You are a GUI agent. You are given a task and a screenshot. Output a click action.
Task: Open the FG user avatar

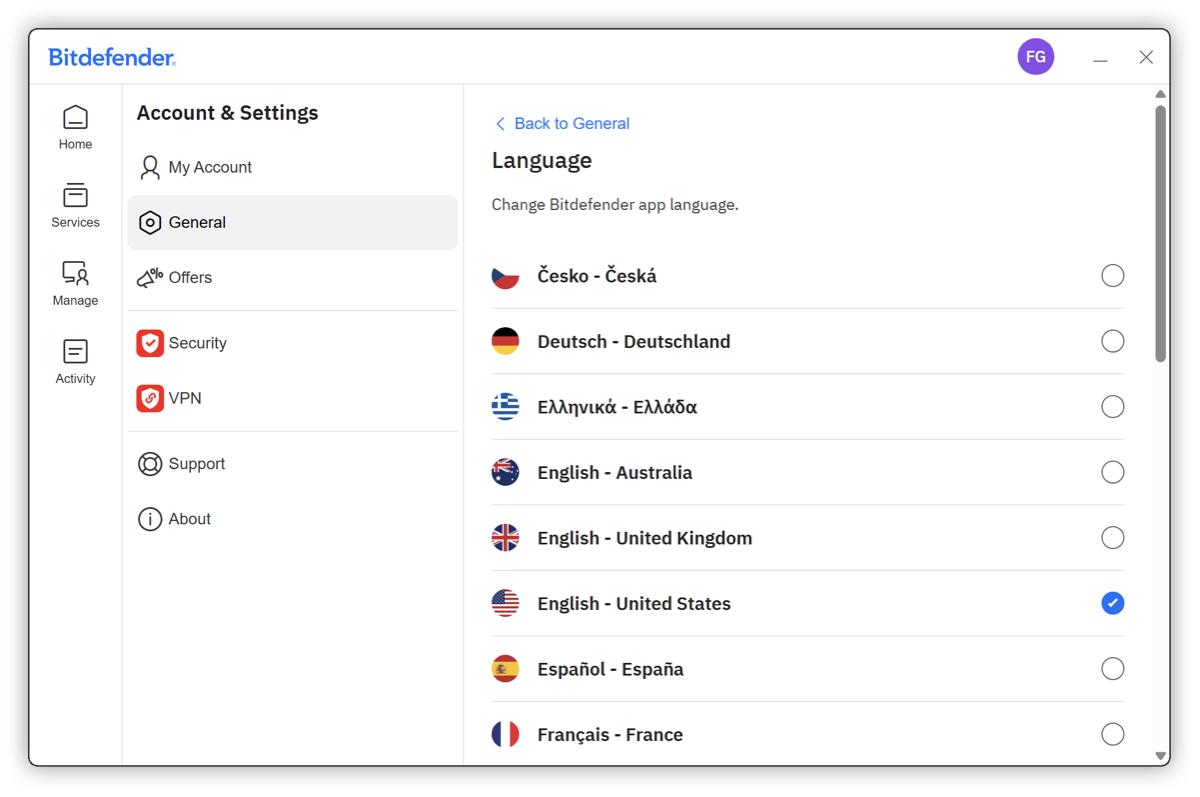click(x=1036, y=57)
